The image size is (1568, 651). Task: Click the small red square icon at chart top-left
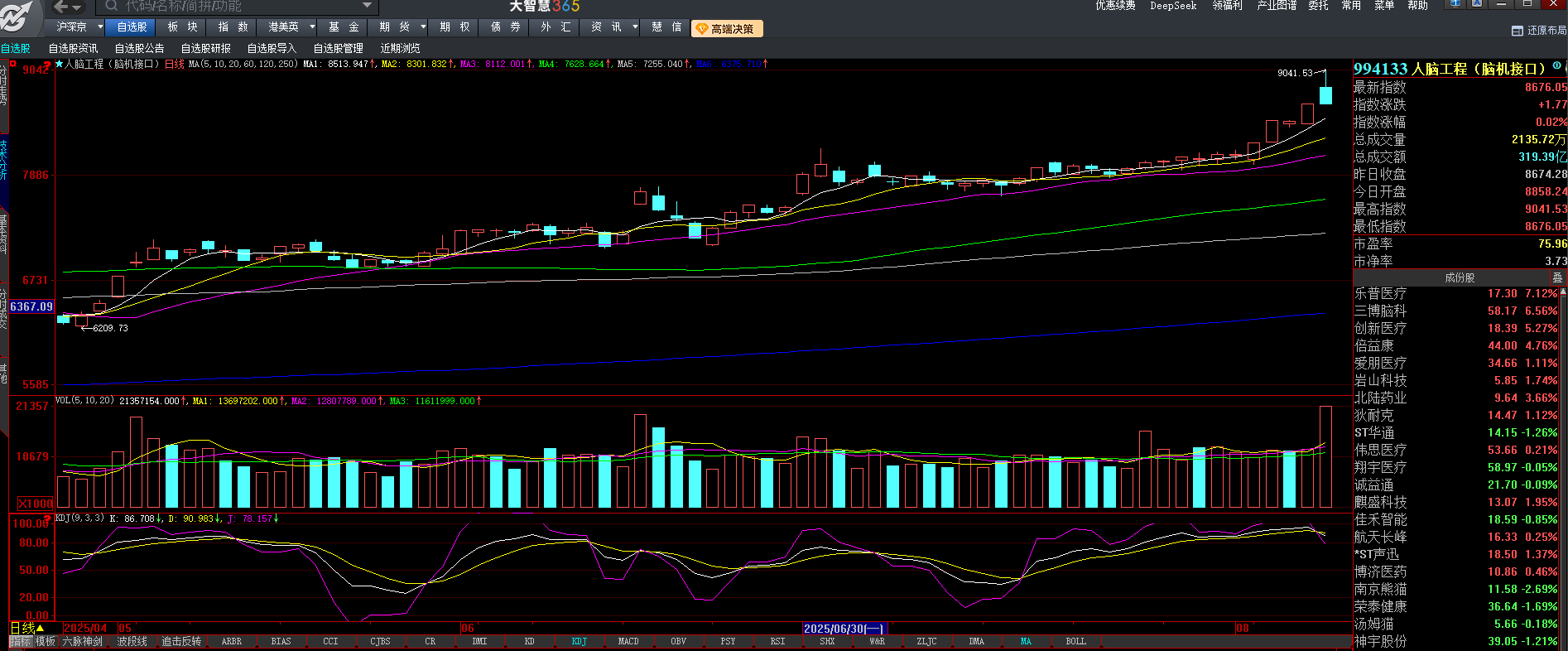tap(12, 64)
